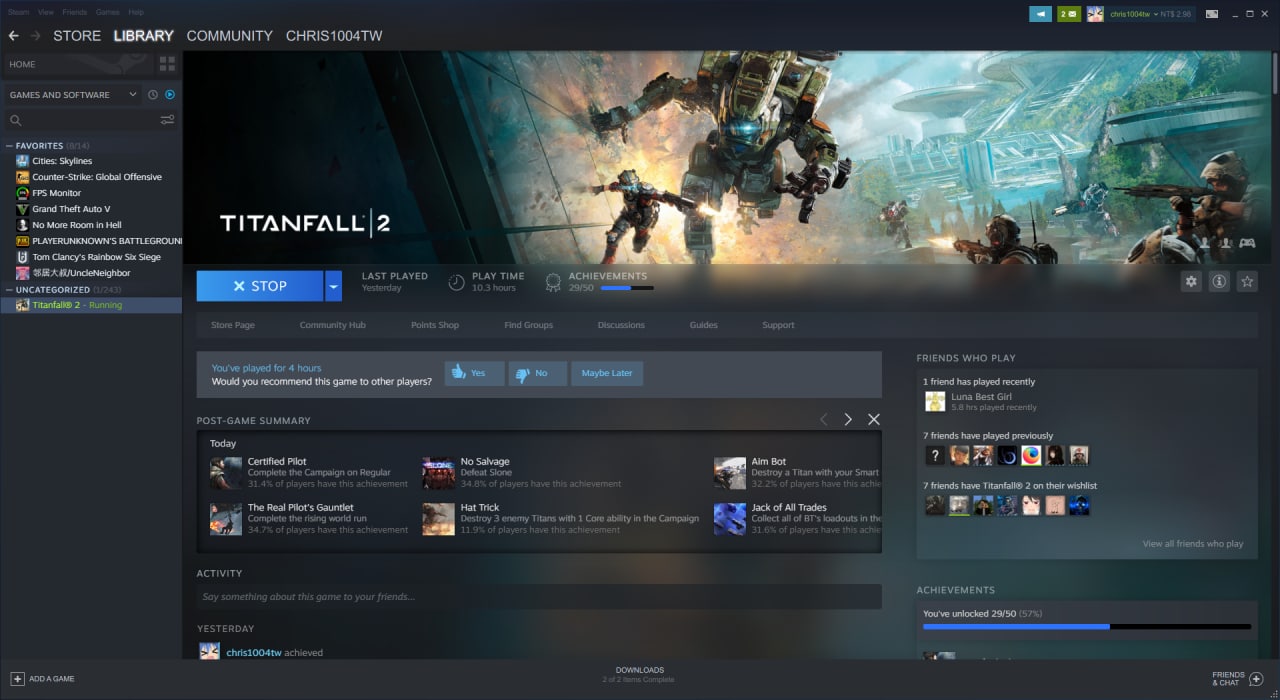This screenshot has height=700, width=1280.
Task: Open the advanced filter icon beside search
Action: click(167, 120)
